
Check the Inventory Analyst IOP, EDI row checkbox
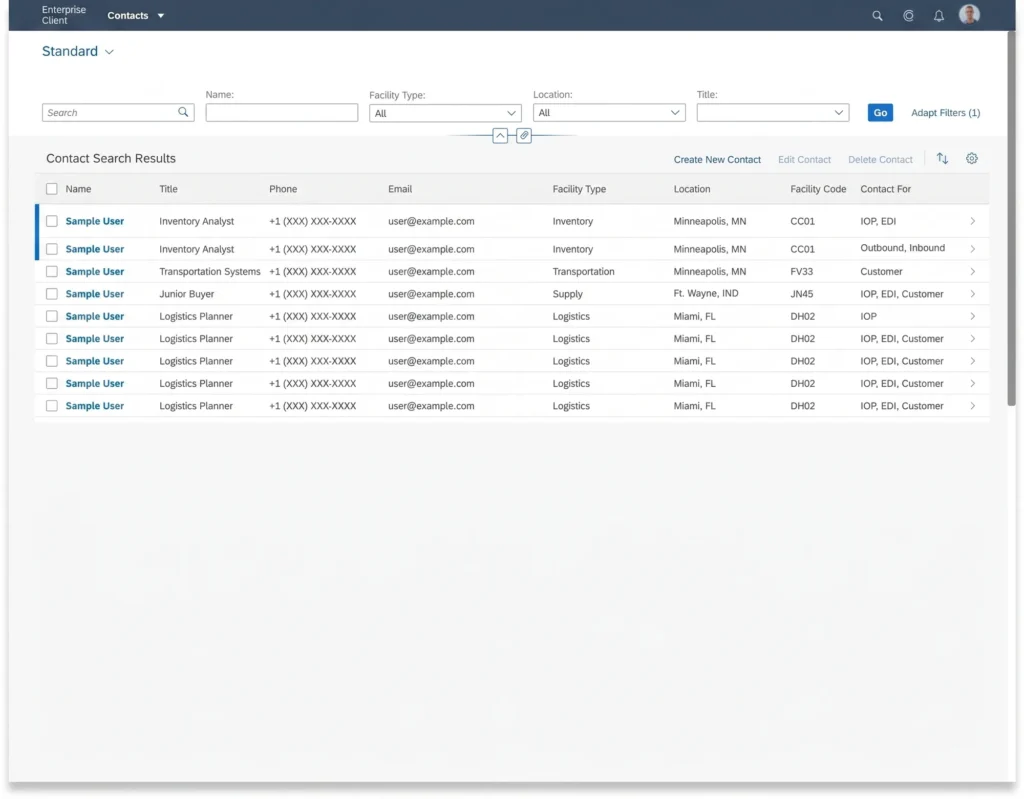pos(52,221)
